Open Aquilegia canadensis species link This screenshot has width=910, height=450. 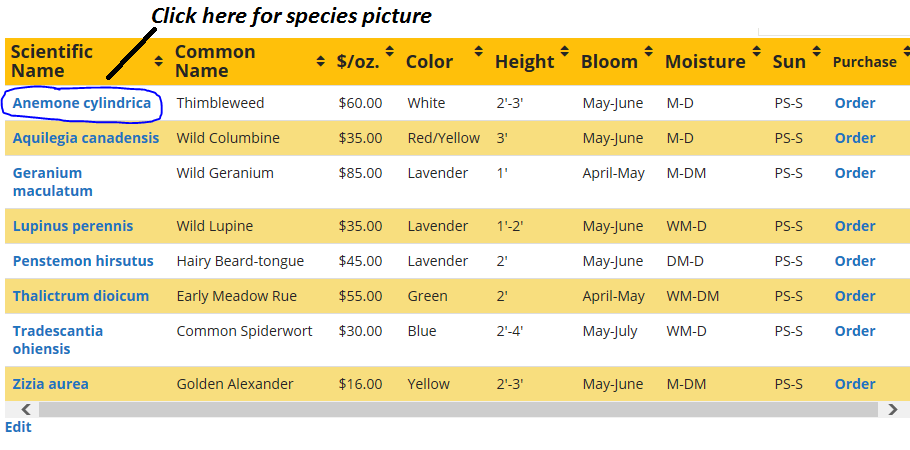86,138
